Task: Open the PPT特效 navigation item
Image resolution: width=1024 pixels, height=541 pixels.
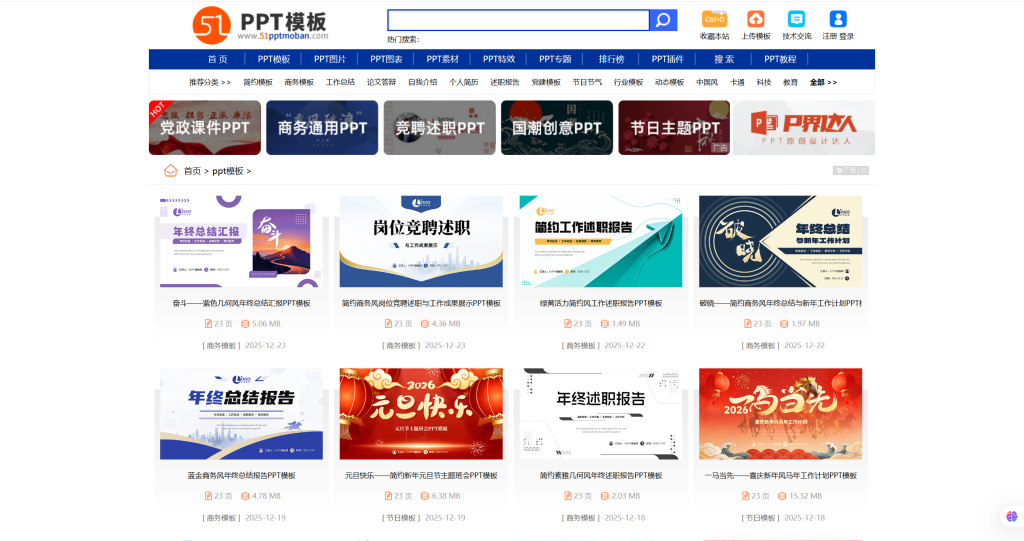Action: point(499,59)
